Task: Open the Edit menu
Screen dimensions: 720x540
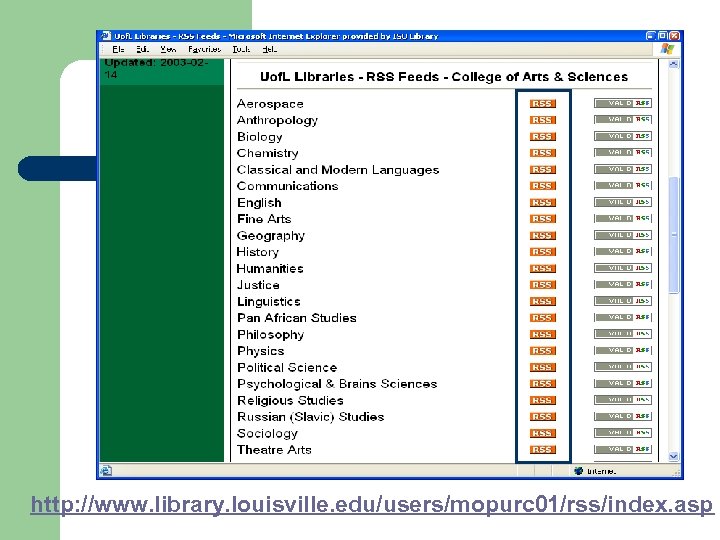Action: click(x=142, y=49)
